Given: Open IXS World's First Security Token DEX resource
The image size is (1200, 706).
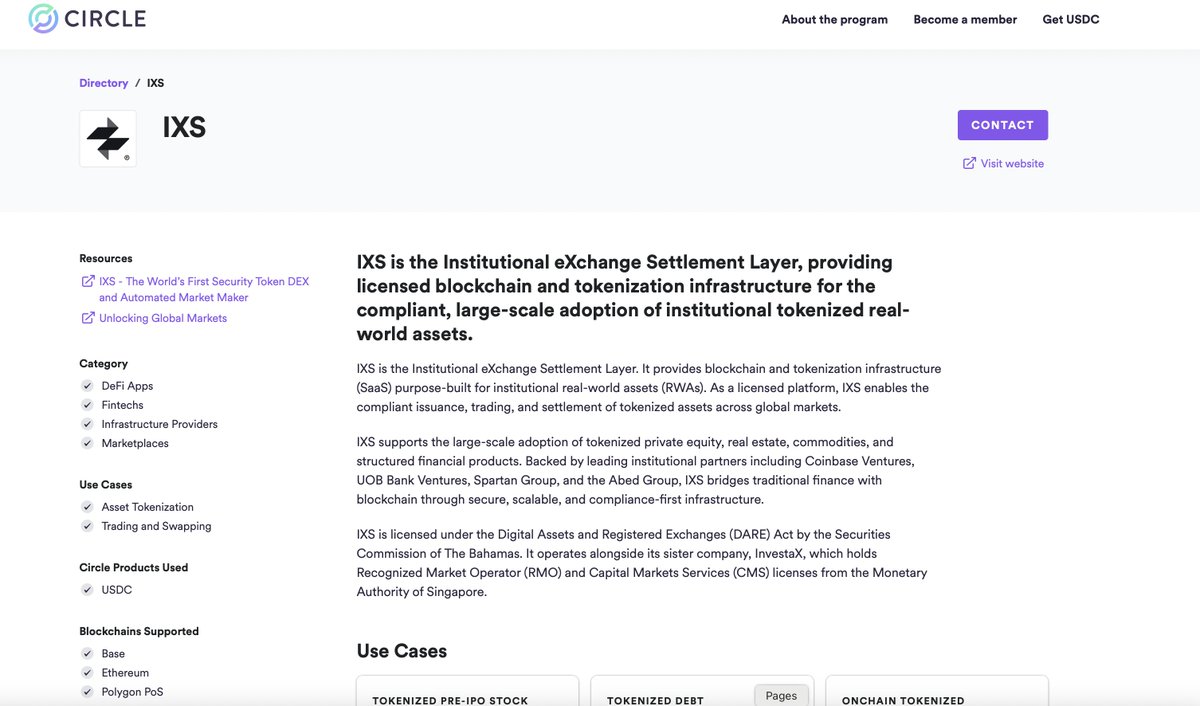Looking at the screenshot, I should [204, 289].
